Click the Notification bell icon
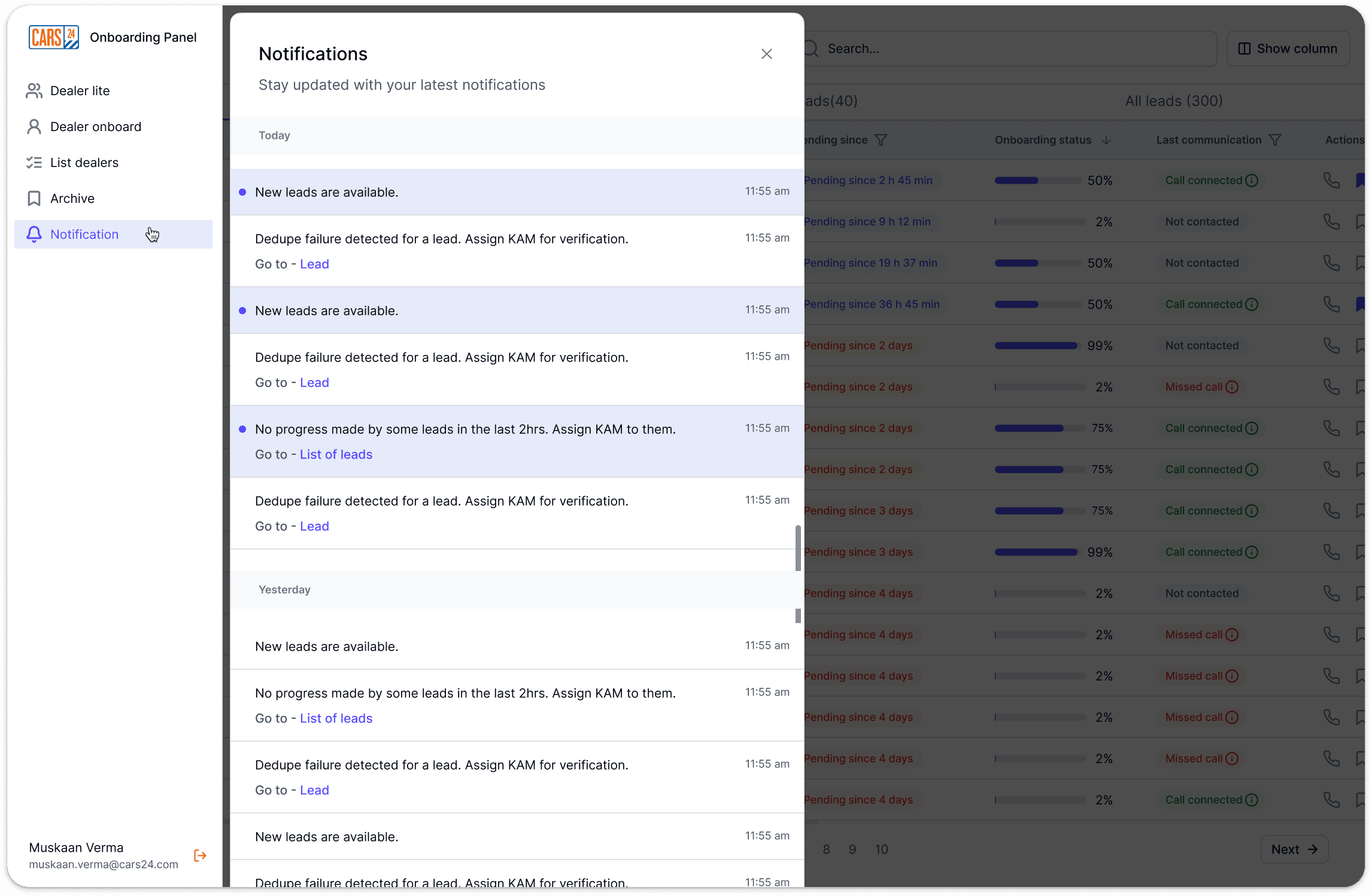This screenshot has width=1372, height=896. [34, 235]
